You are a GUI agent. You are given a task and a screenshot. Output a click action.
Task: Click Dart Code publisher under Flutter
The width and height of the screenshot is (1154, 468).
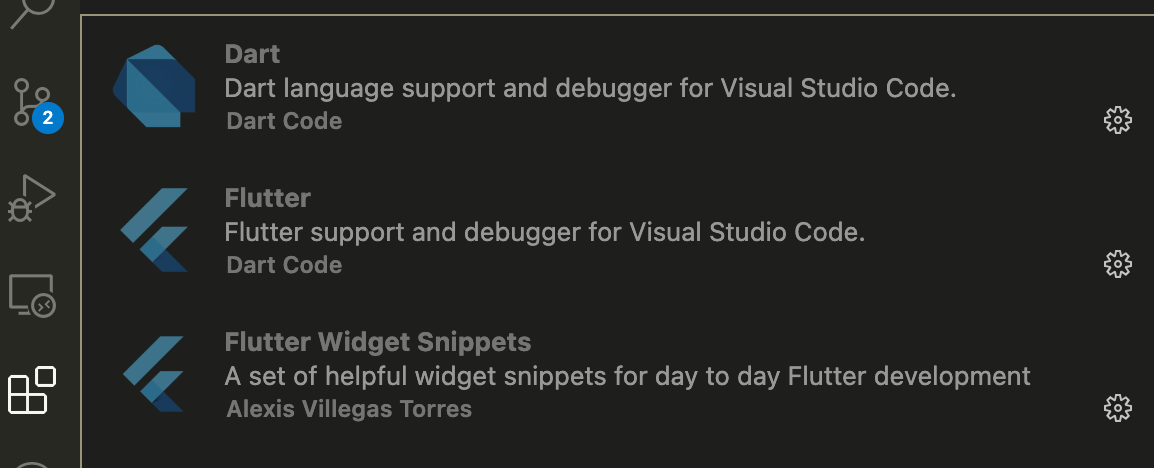pyautogui.click(x=284, y=265)
